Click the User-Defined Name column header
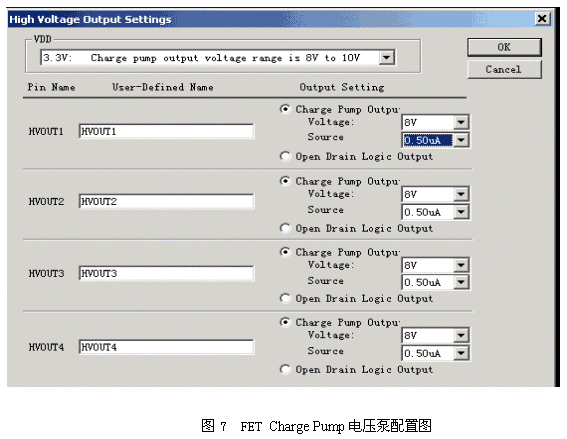This screenshot has height=439, width=567. coord(163,87)
